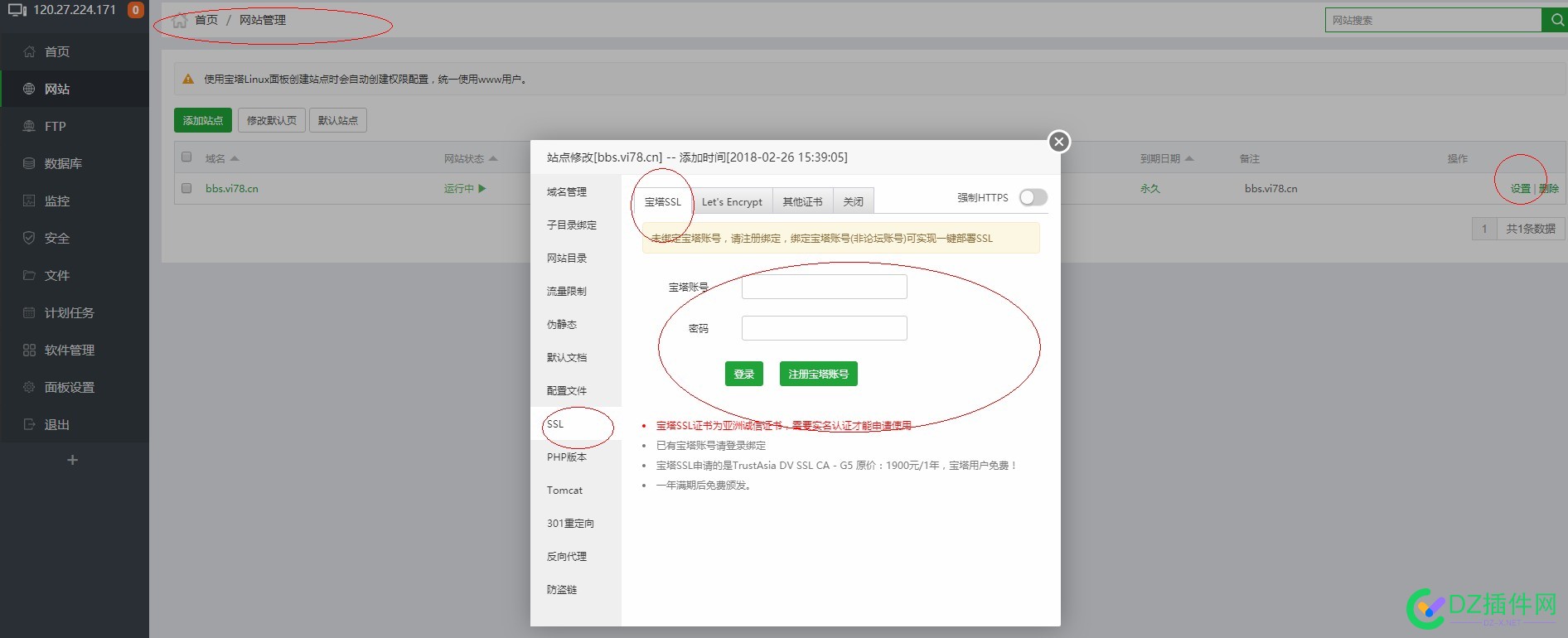Select 网站目录 in dialog sidebar
The height and width of the screenshot is (638, 1568).
pyautogui.click(x=576, y=258)
